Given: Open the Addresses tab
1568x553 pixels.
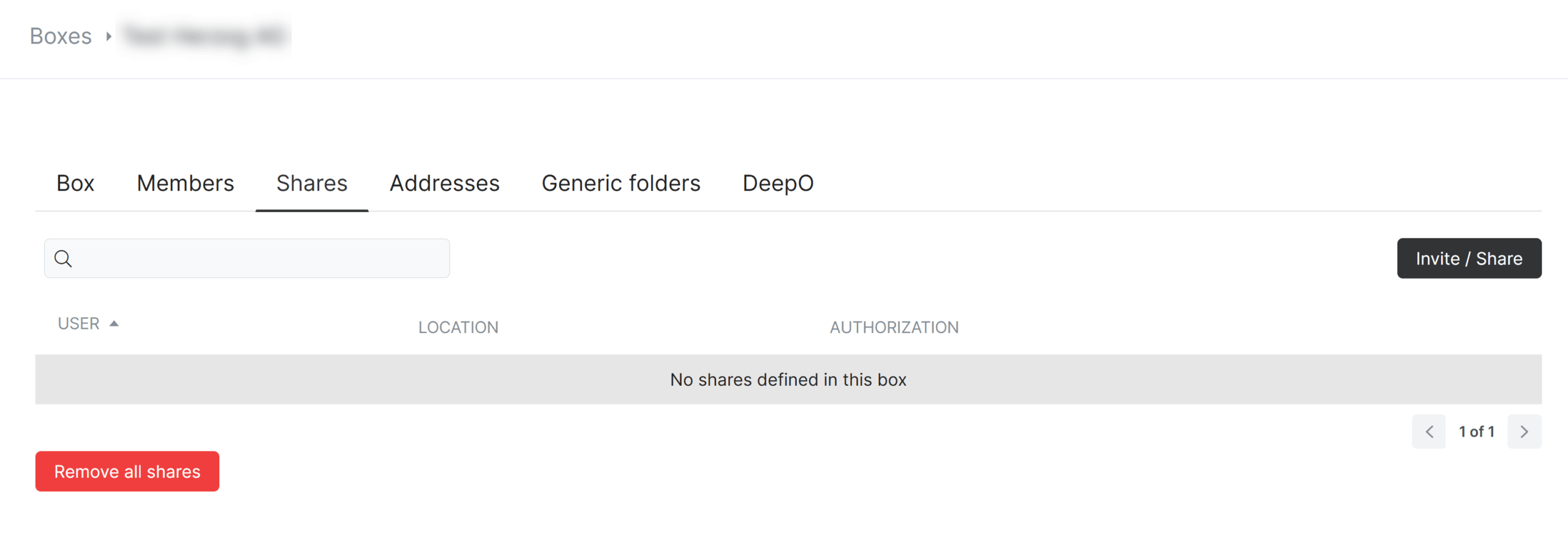Looking at the screenshot, I should (x=445, y=183).
